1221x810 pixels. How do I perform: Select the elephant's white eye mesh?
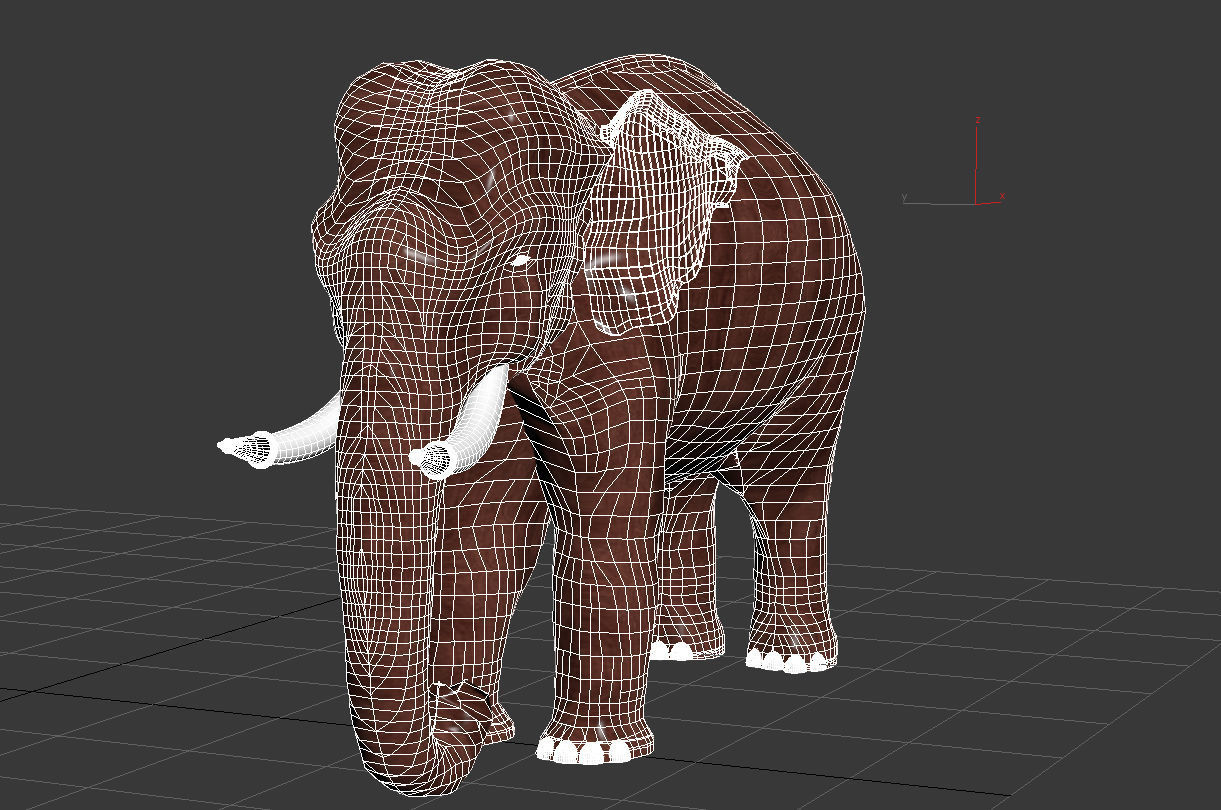[x=520, y=261]
